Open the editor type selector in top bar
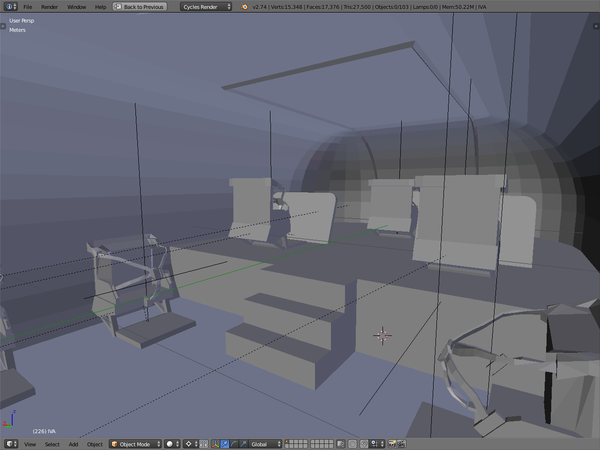Screen dimensions: 600x450 (x=10, y=6)
